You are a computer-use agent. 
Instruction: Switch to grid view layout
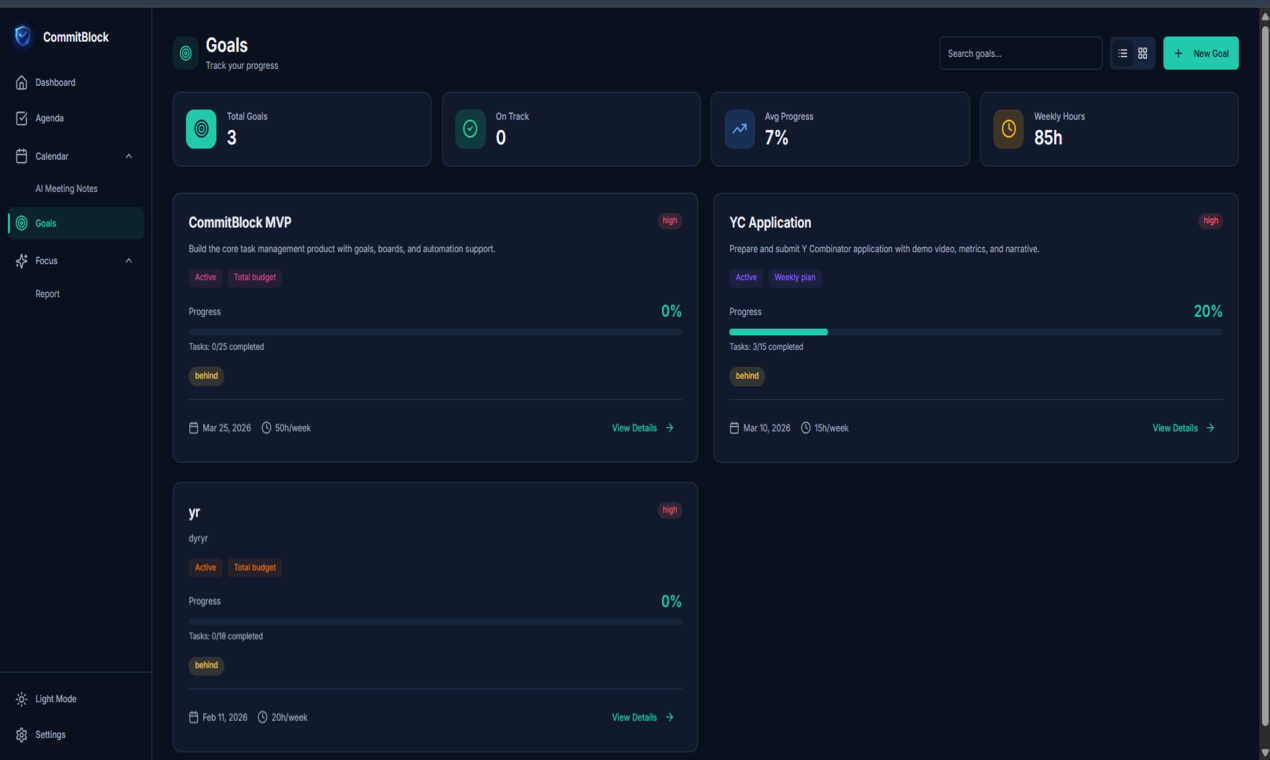1142,52
